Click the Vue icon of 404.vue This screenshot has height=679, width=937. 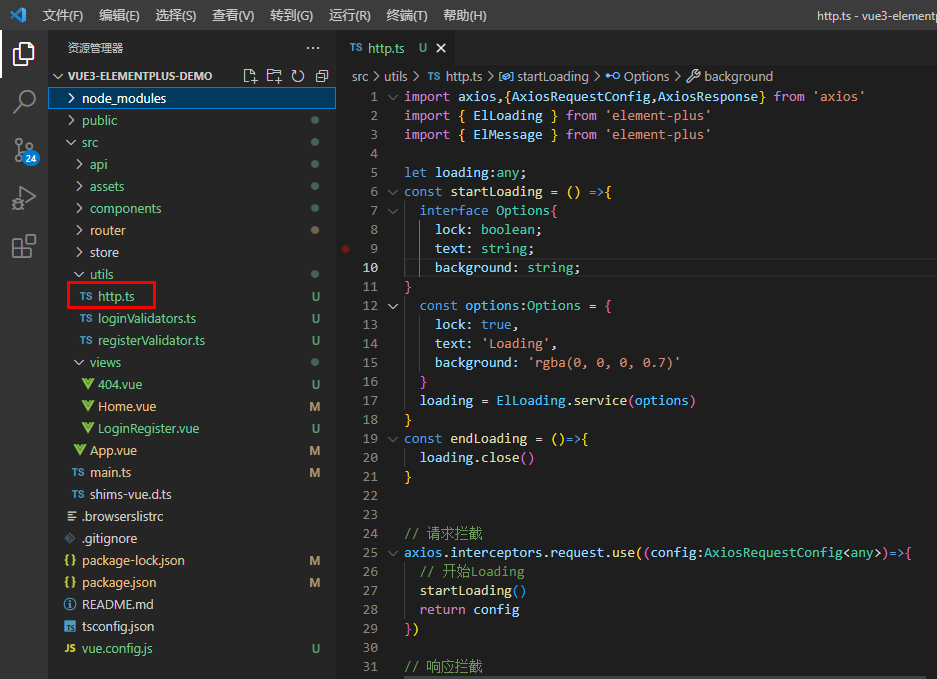point(88,384)
